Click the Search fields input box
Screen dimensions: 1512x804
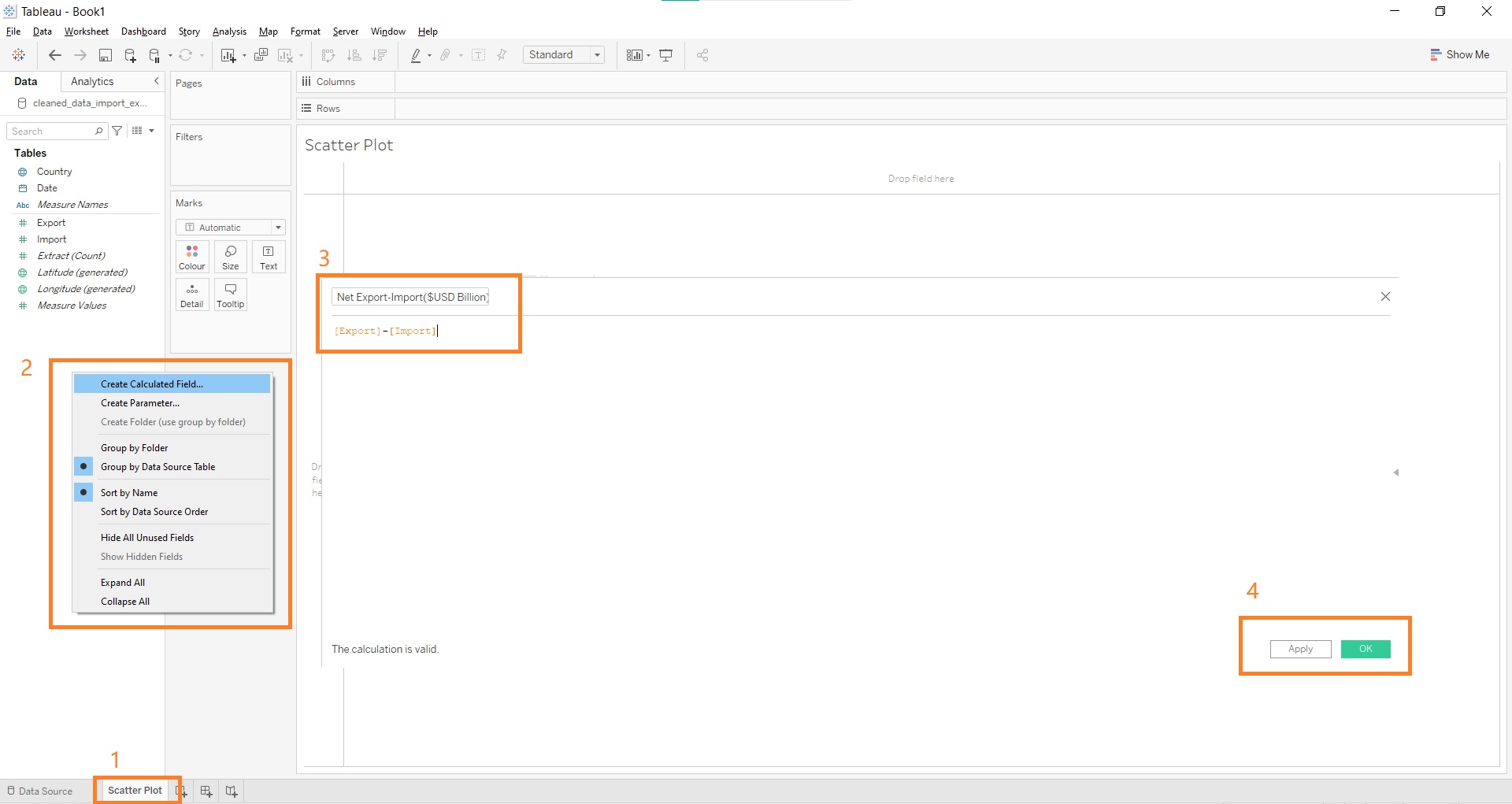(x=52, y=132)
